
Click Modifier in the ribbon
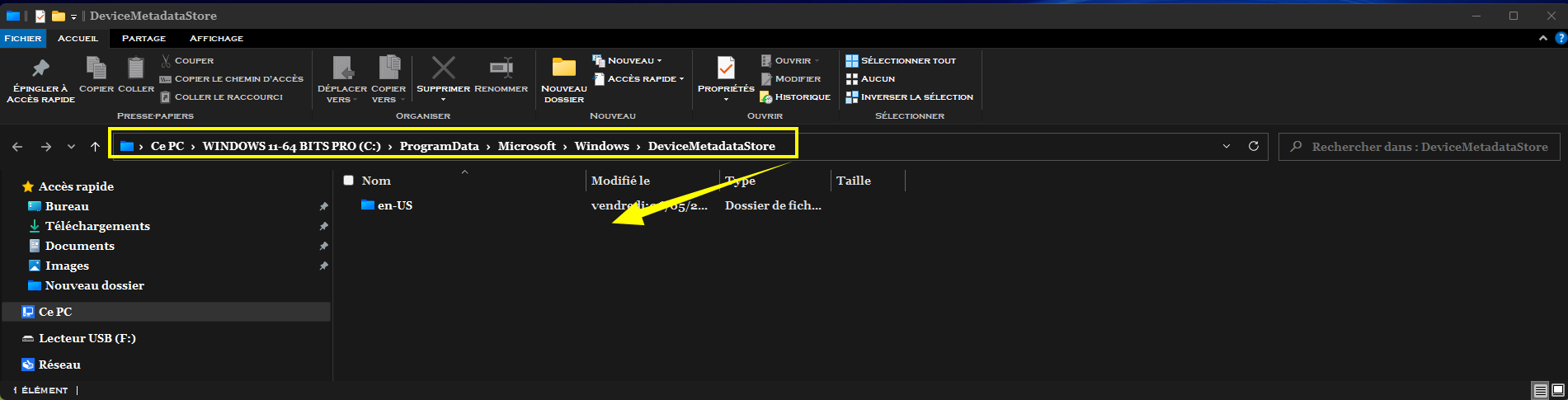click(x=790, y=78)
